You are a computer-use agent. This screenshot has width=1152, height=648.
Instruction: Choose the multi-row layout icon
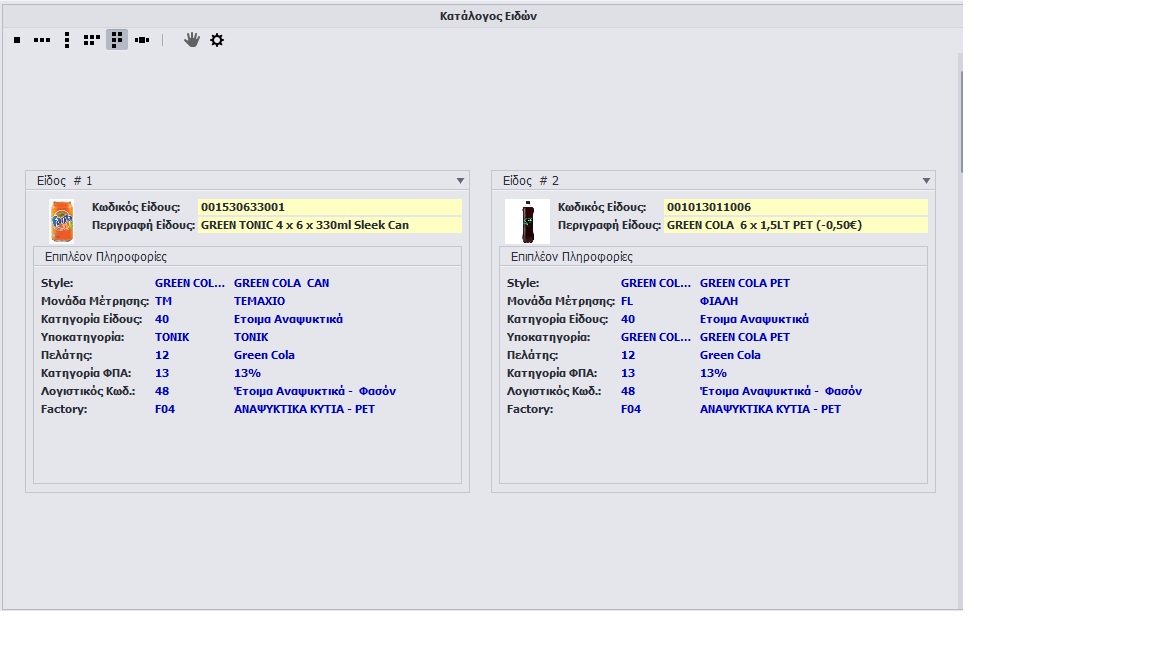(91, 40)
